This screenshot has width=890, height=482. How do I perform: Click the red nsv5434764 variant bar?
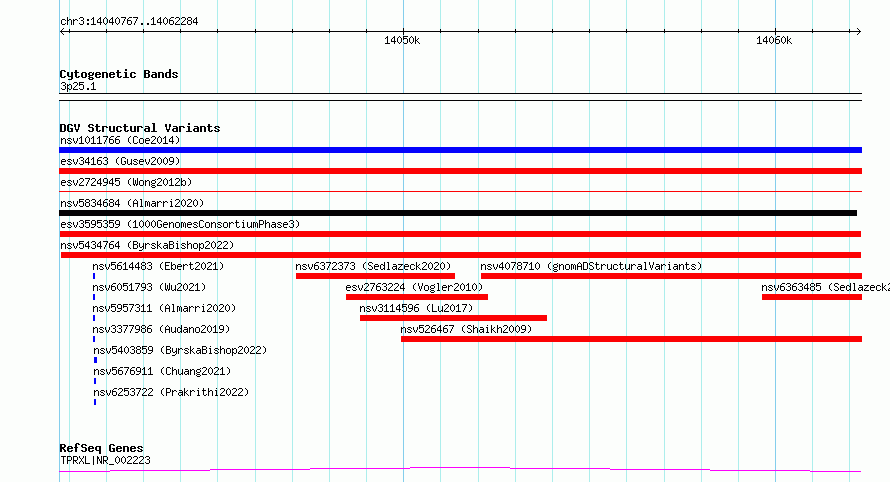click(x=461, y=255)
